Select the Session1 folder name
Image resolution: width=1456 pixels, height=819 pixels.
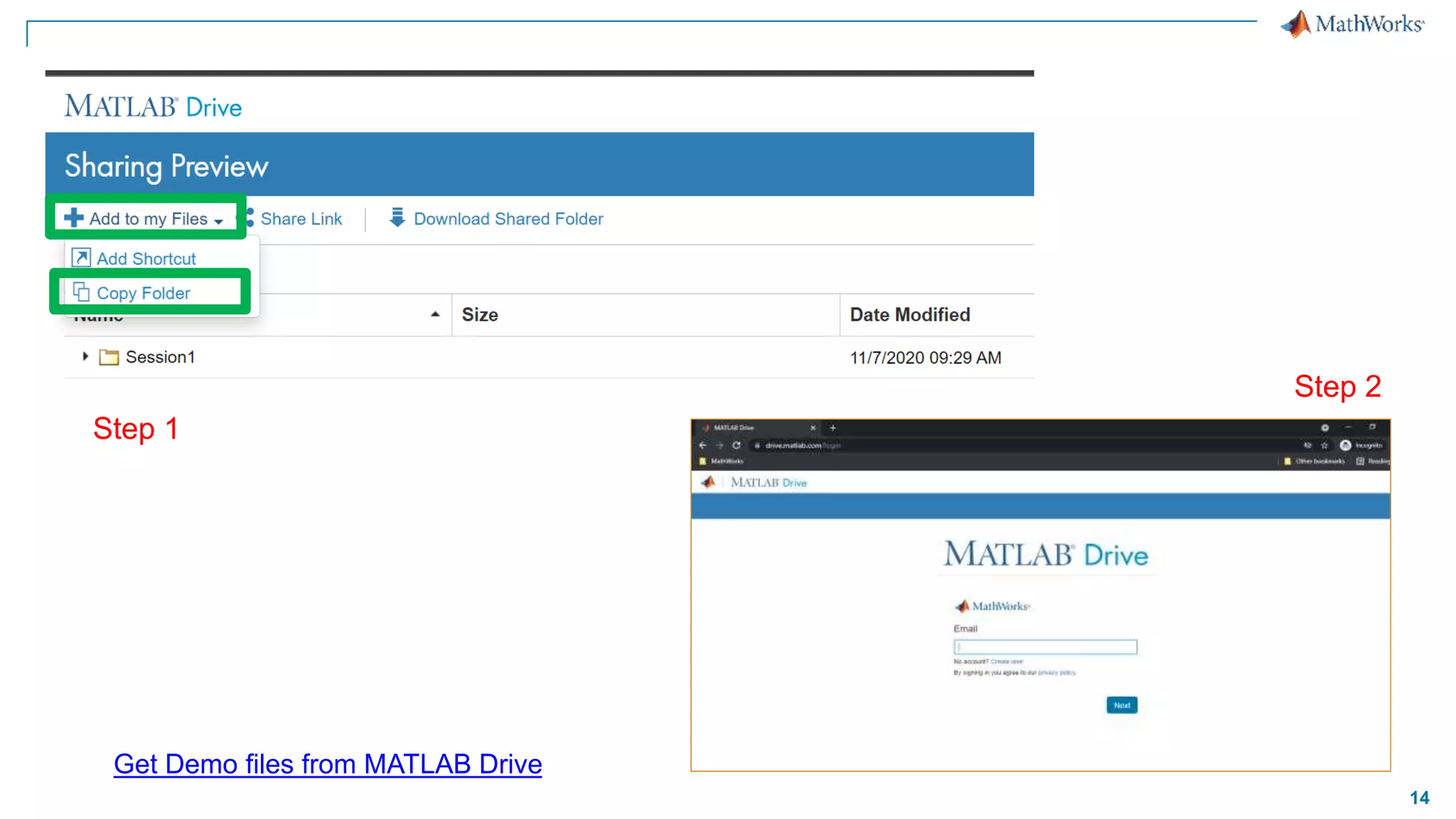point(161,357)
